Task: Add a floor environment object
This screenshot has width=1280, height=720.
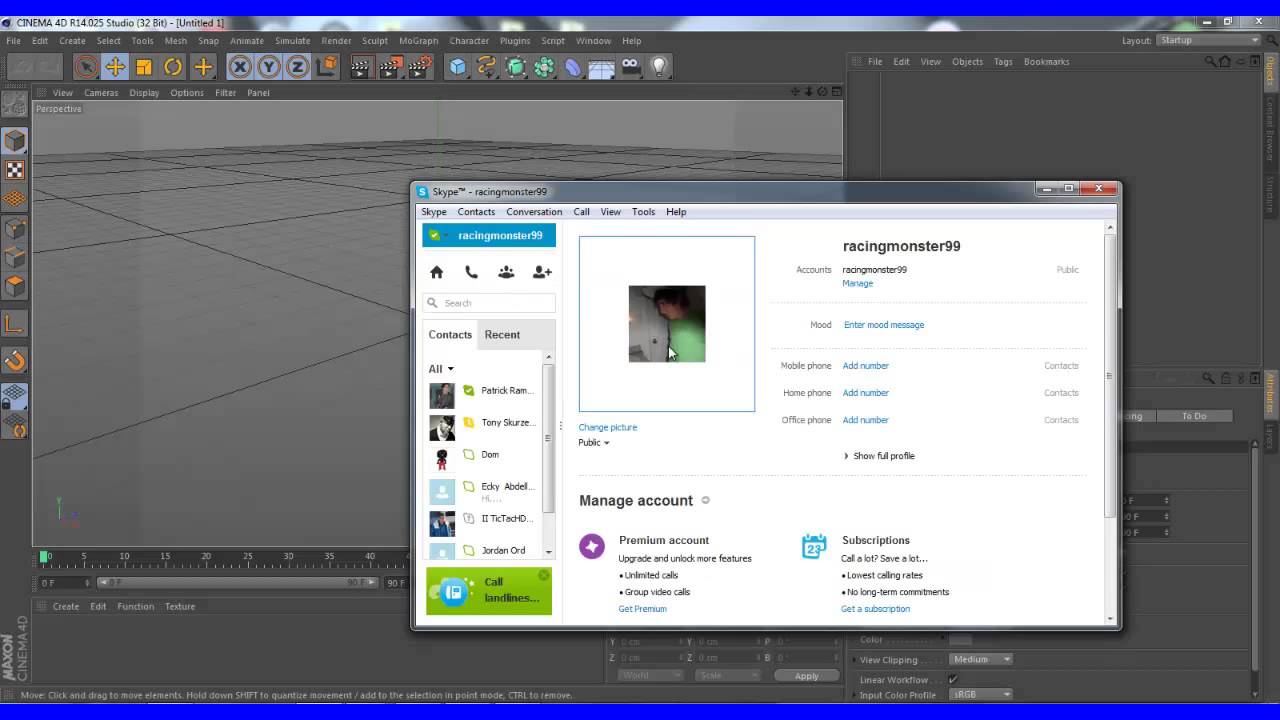Action: tap(601, 67)
